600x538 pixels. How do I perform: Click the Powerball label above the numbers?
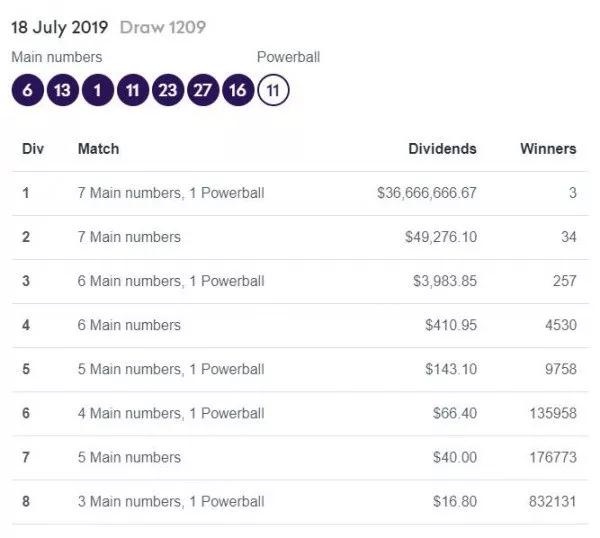[x=288, y=57]
